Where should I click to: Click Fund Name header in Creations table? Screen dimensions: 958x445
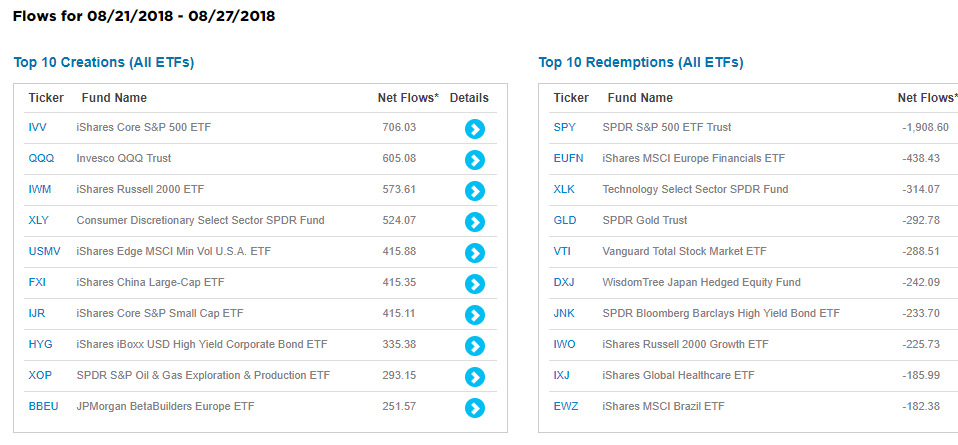point(114,98)
